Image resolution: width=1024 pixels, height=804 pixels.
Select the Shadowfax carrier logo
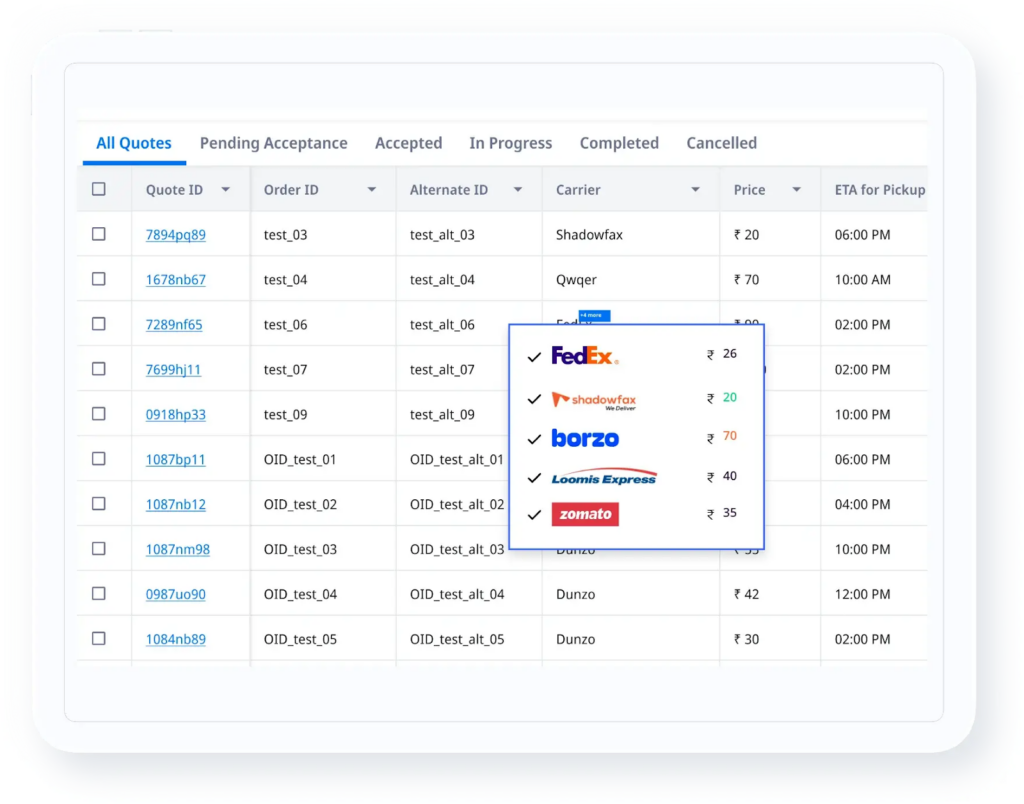[x=595, y=399]
